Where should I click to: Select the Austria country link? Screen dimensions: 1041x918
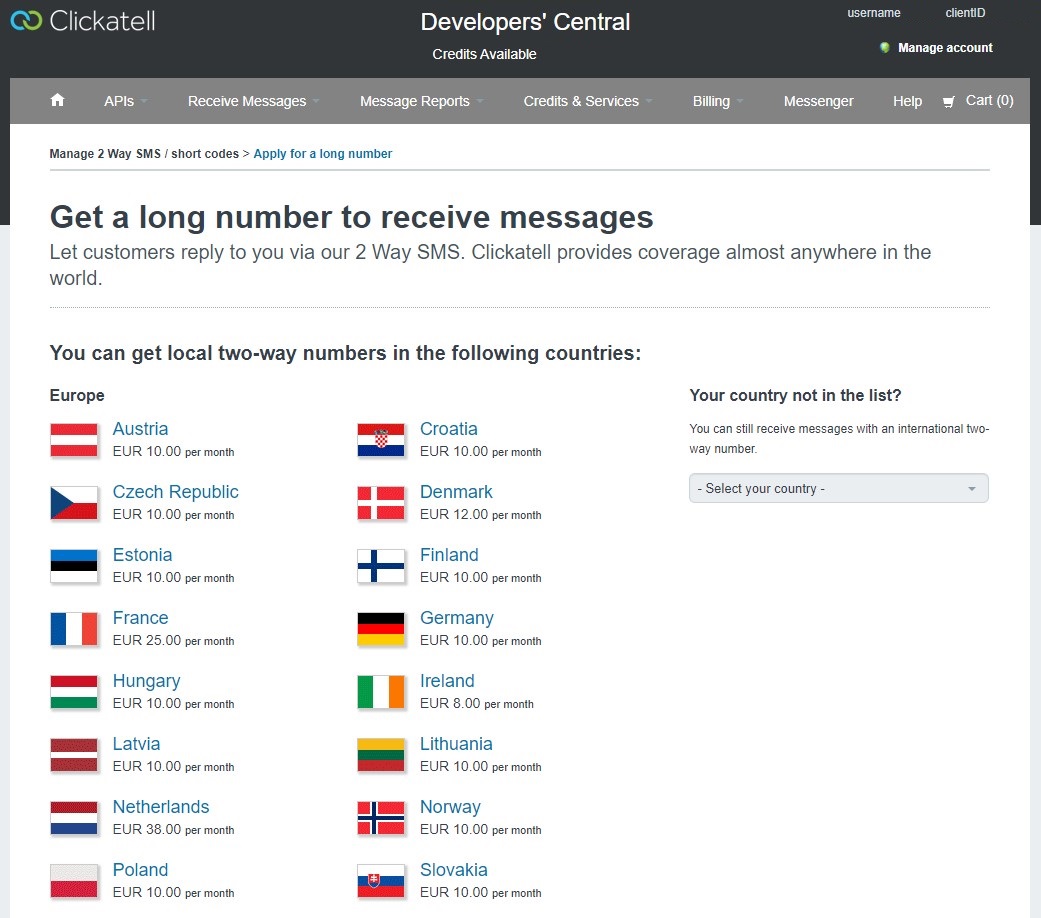(140, 429)
